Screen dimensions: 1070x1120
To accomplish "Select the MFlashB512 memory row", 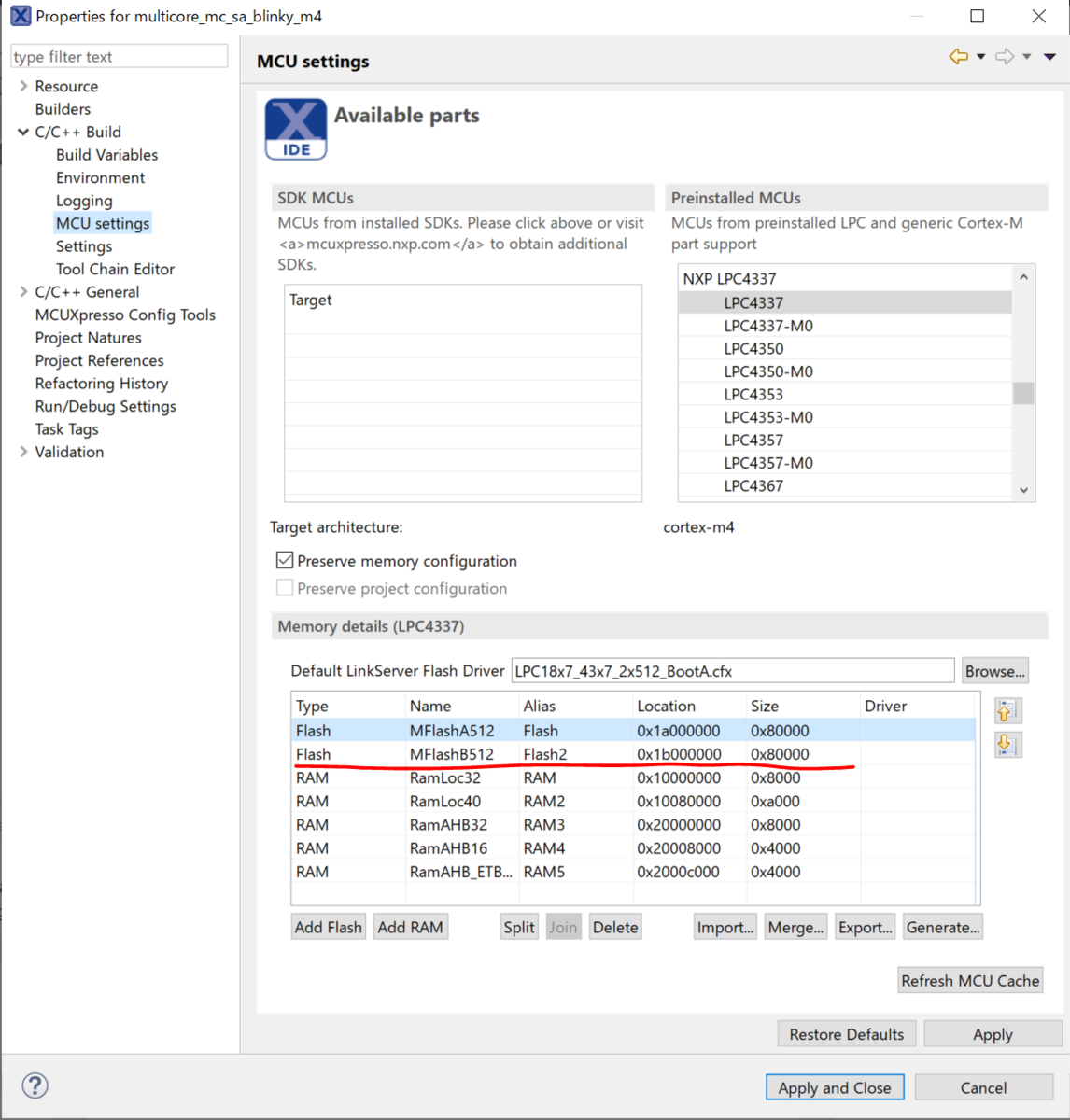I will (634, 753).
